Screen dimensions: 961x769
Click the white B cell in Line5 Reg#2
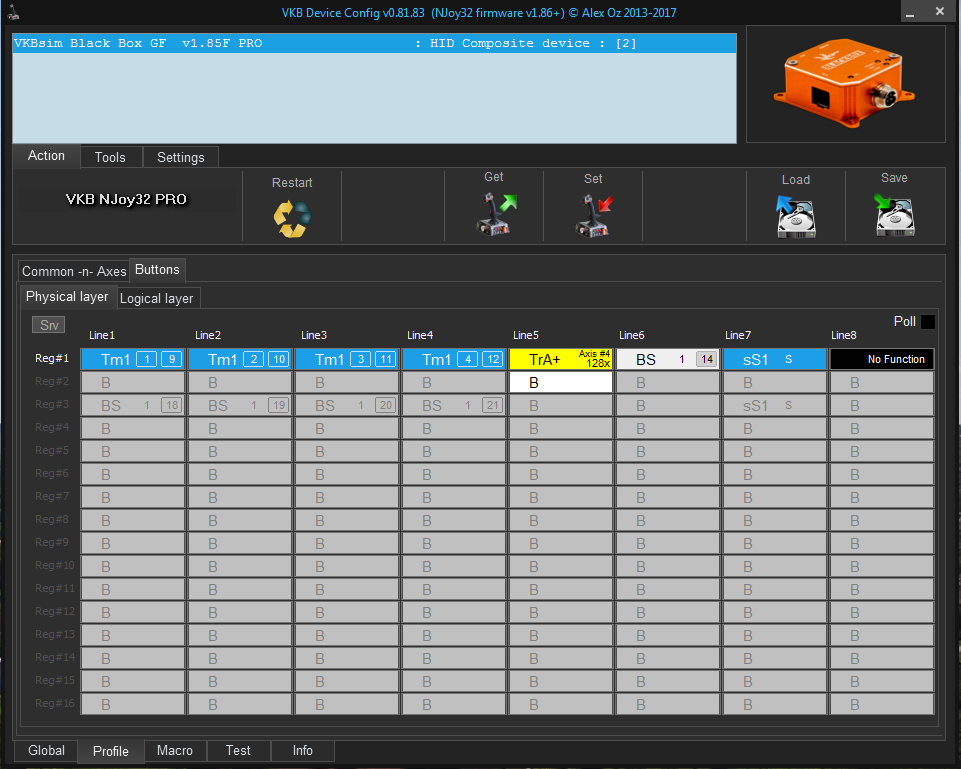click(561, 382)
